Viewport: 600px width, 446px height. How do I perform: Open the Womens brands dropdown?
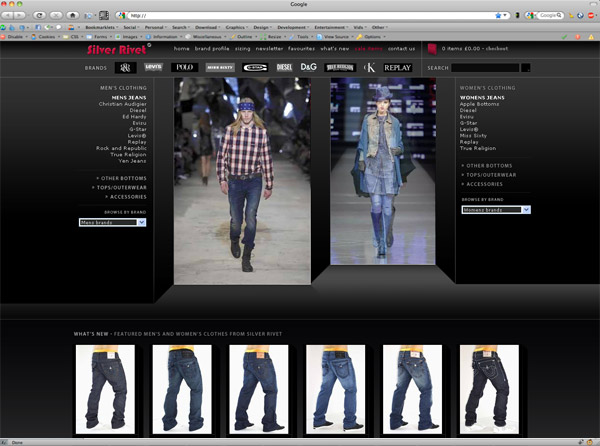point(496,210)
